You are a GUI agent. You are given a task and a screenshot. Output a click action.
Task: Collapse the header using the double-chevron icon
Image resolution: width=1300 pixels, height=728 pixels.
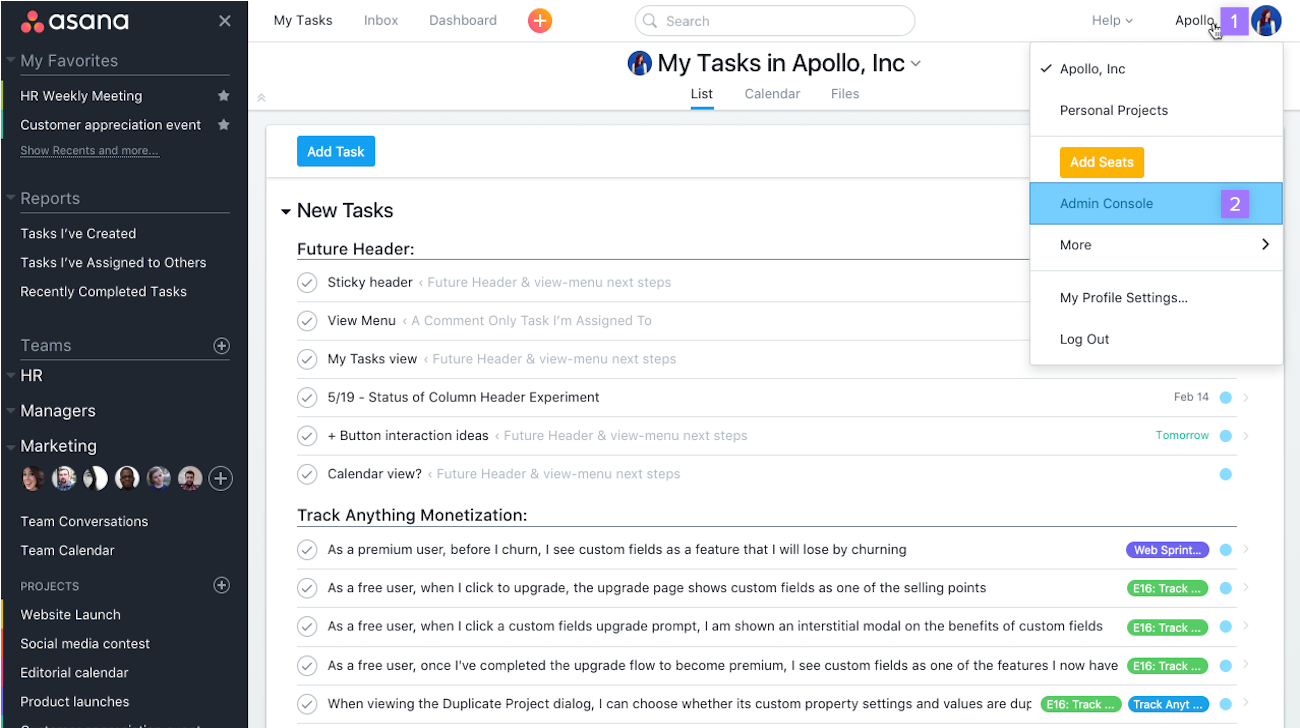262,98
